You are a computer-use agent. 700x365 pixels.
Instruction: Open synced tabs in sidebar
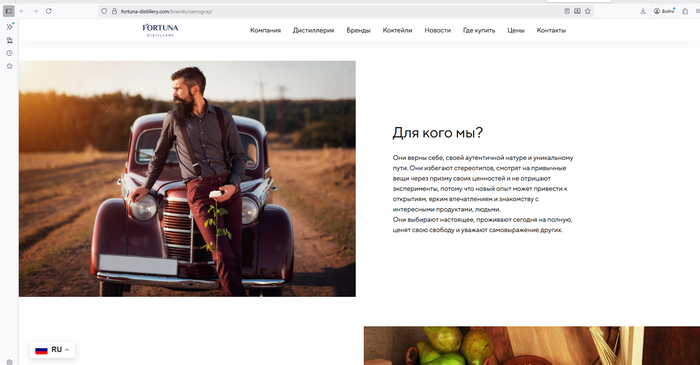tap(9, 40)
